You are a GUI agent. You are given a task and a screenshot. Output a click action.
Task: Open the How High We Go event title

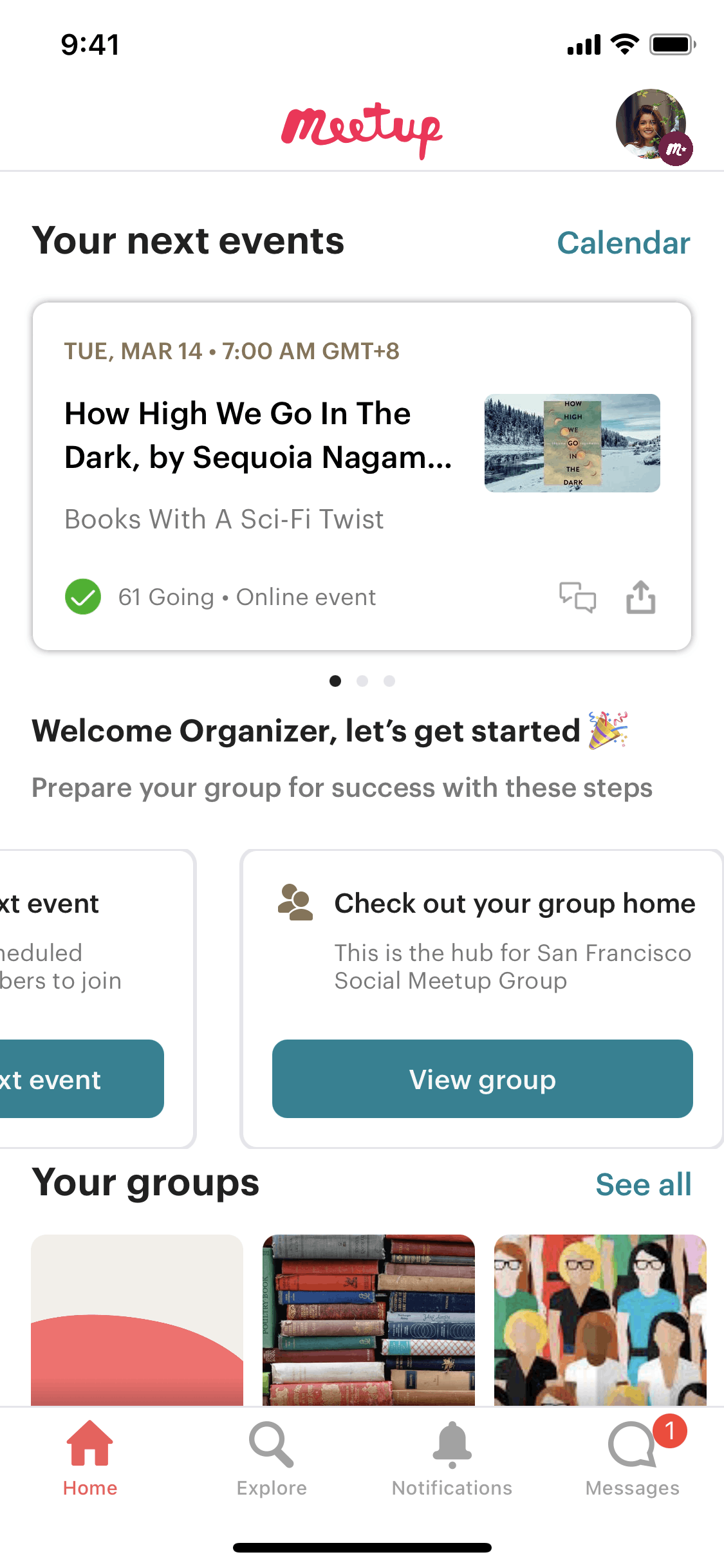(258, 435)
